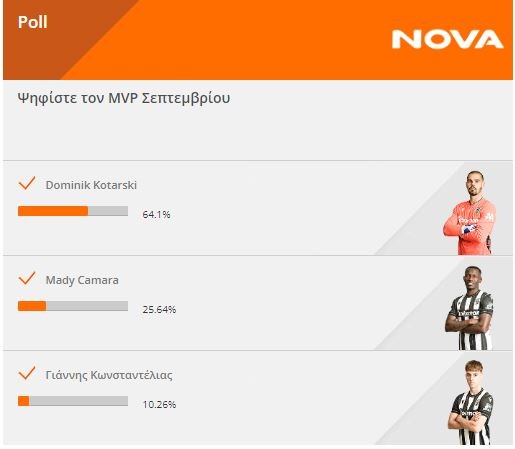
Task: Select the Dominik Kotarski name label
Action: [x=91, y=185]
